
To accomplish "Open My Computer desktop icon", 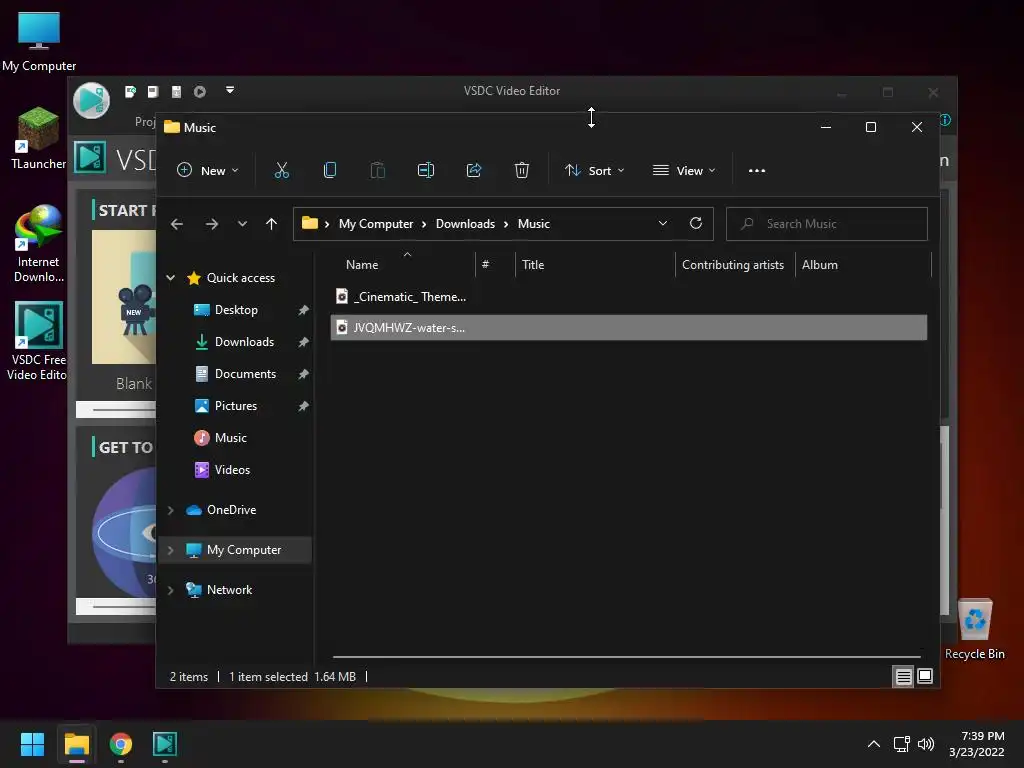I will [x=39, y=42].
